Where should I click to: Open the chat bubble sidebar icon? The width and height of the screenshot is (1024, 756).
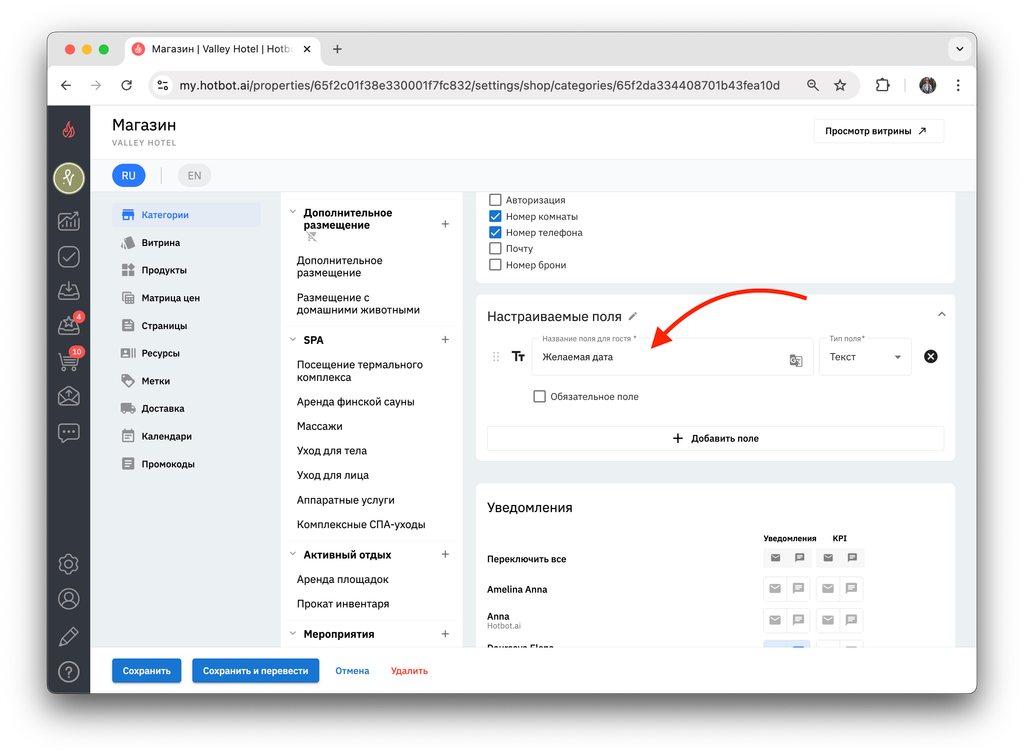pos(69,433)
